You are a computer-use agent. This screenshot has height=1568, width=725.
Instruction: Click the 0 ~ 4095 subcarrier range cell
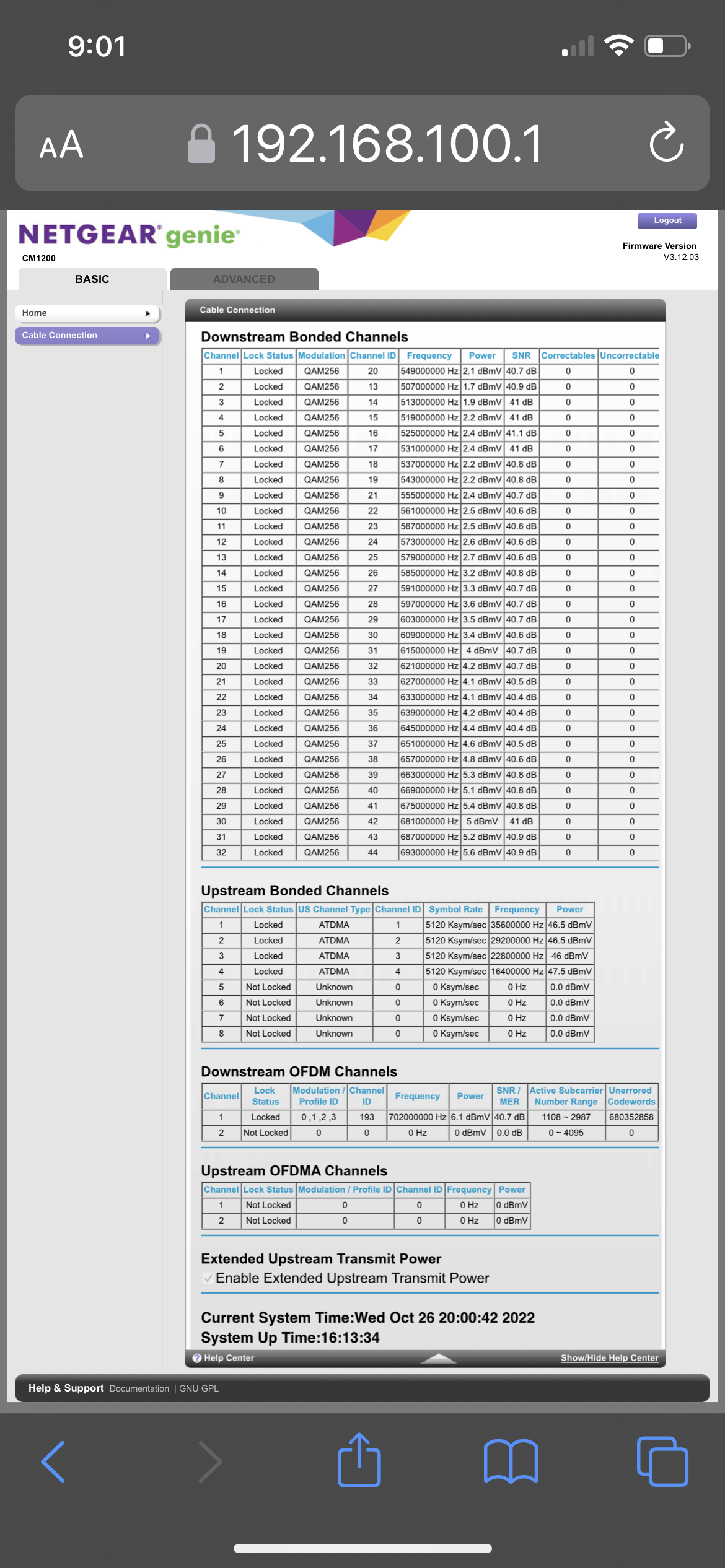[566, 1133]
